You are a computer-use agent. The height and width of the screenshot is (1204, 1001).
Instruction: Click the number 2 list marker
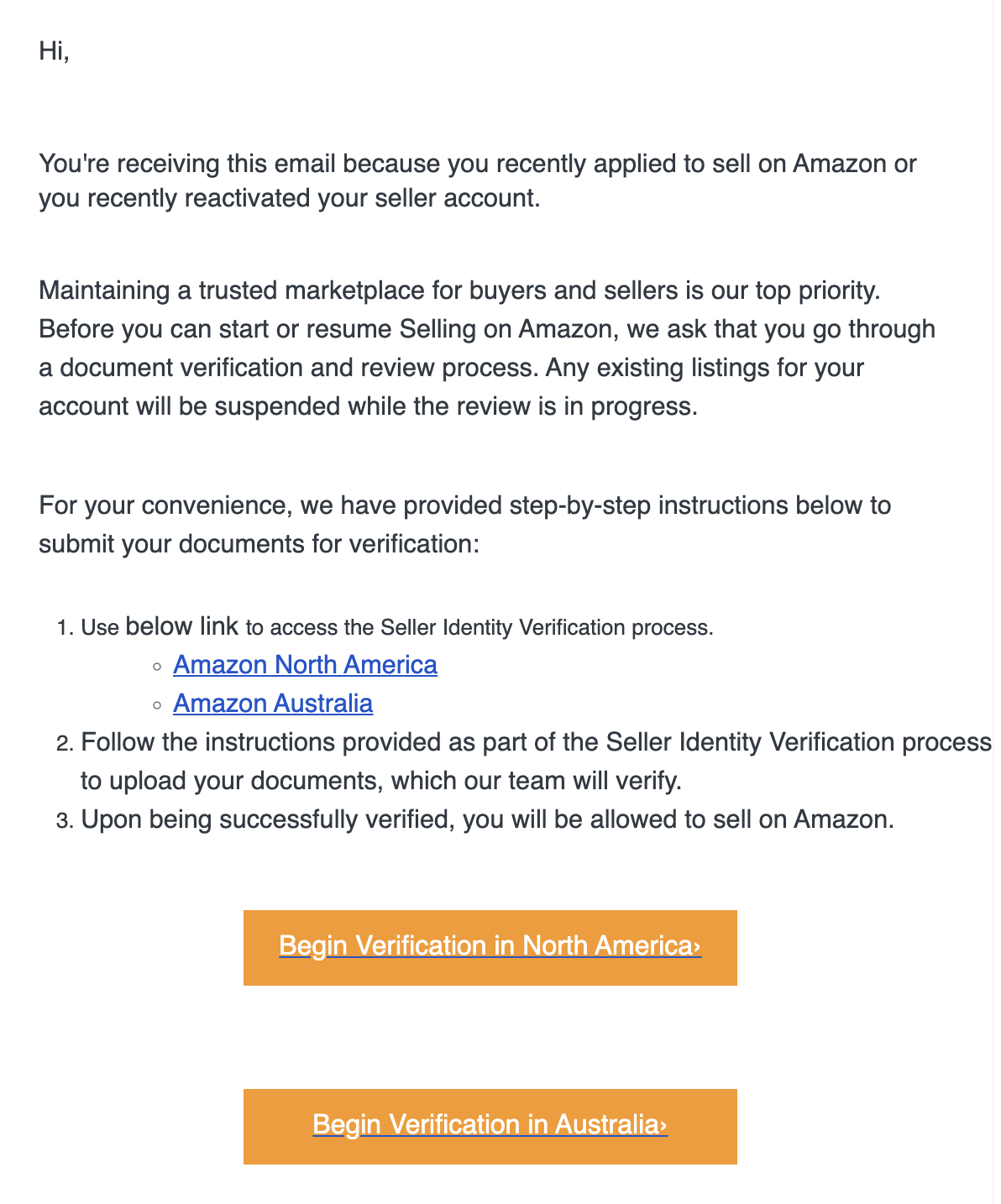(x=65, y=744)
